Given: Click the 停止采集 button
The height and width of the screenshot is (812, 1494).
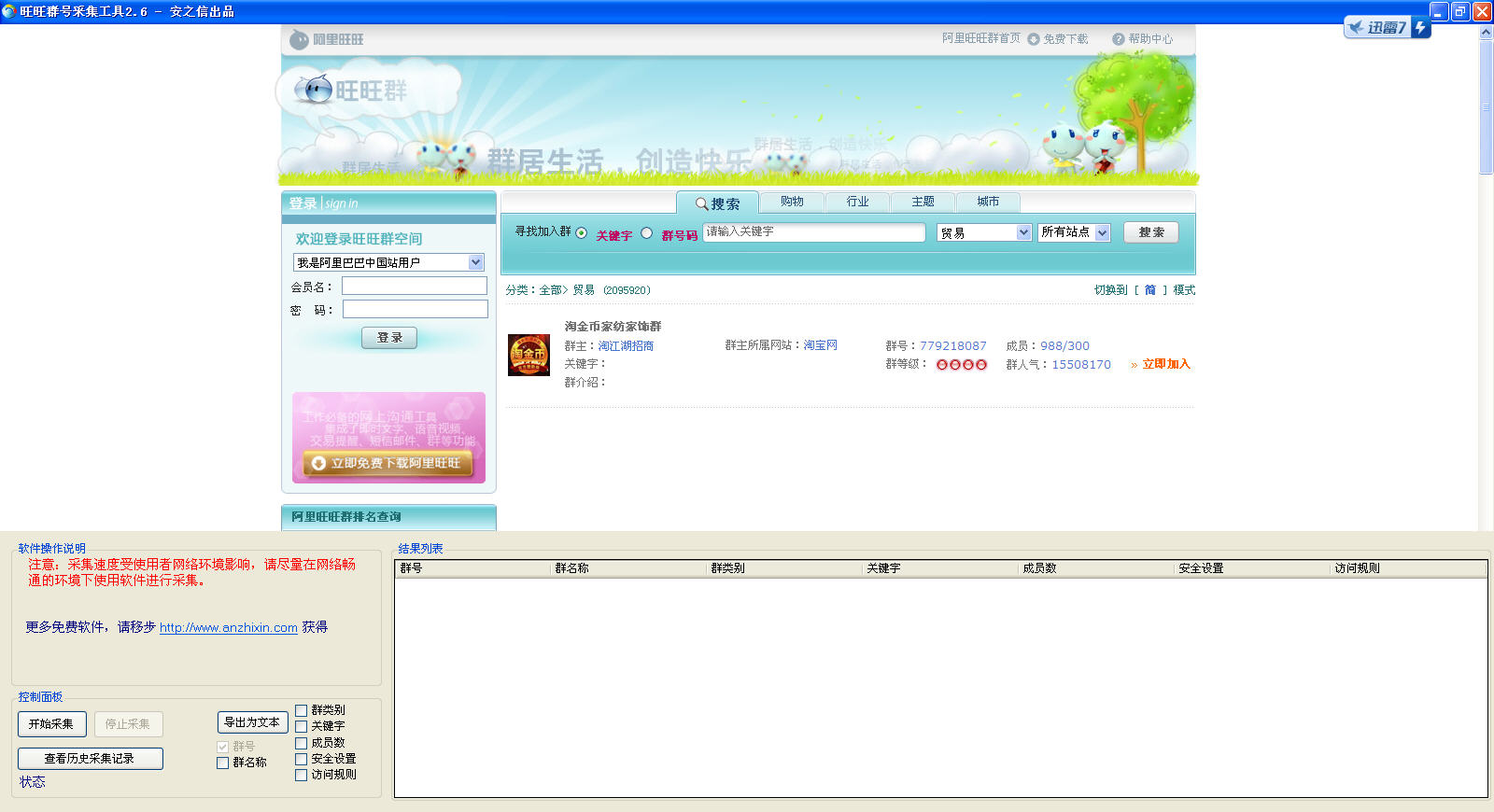Looking at the screenshot, I should coord(128,724).
